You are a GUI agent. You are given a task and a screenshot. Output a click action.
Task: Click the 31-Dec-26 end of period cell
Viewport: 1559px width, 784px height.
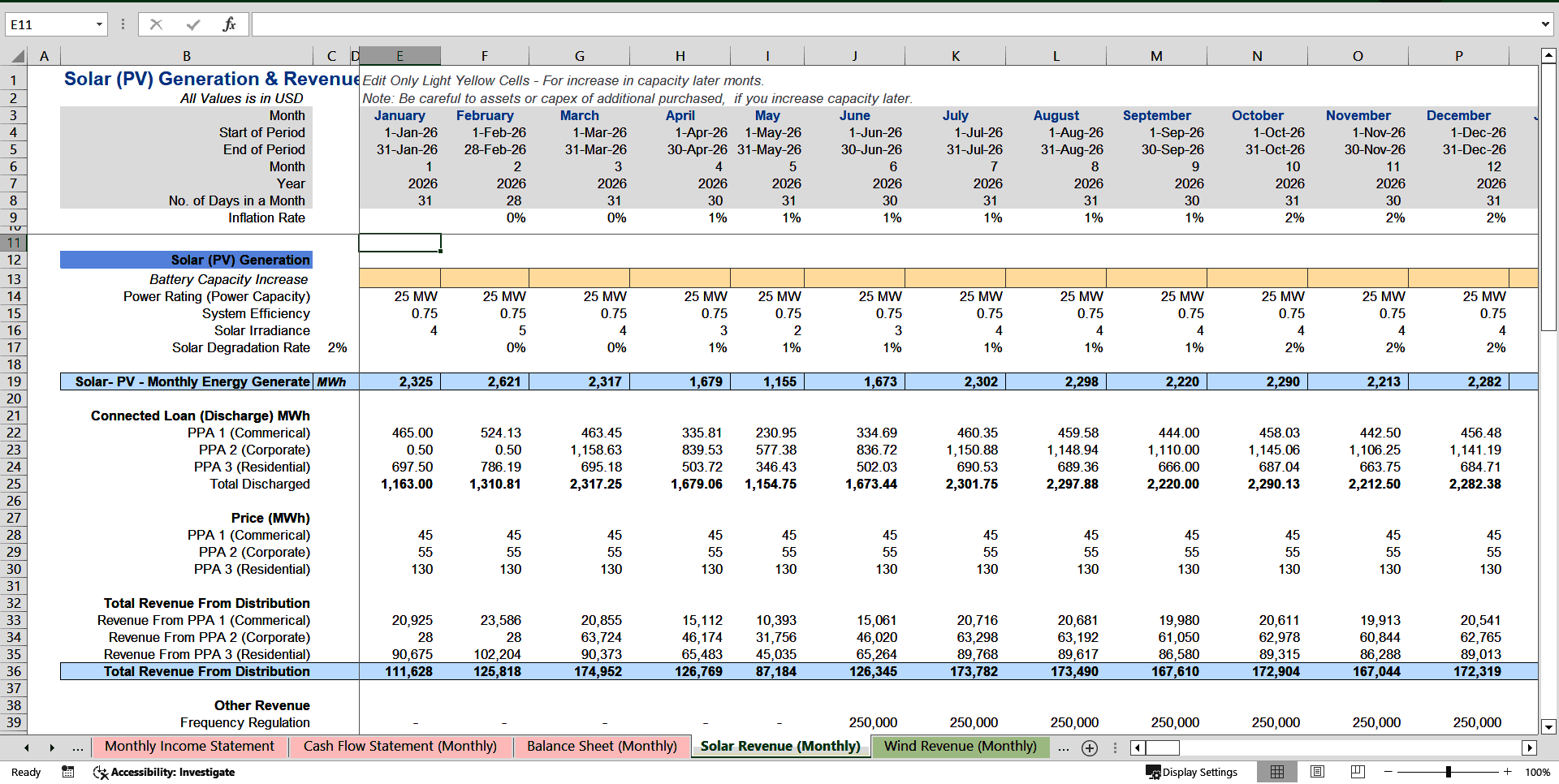point(1458,149)
